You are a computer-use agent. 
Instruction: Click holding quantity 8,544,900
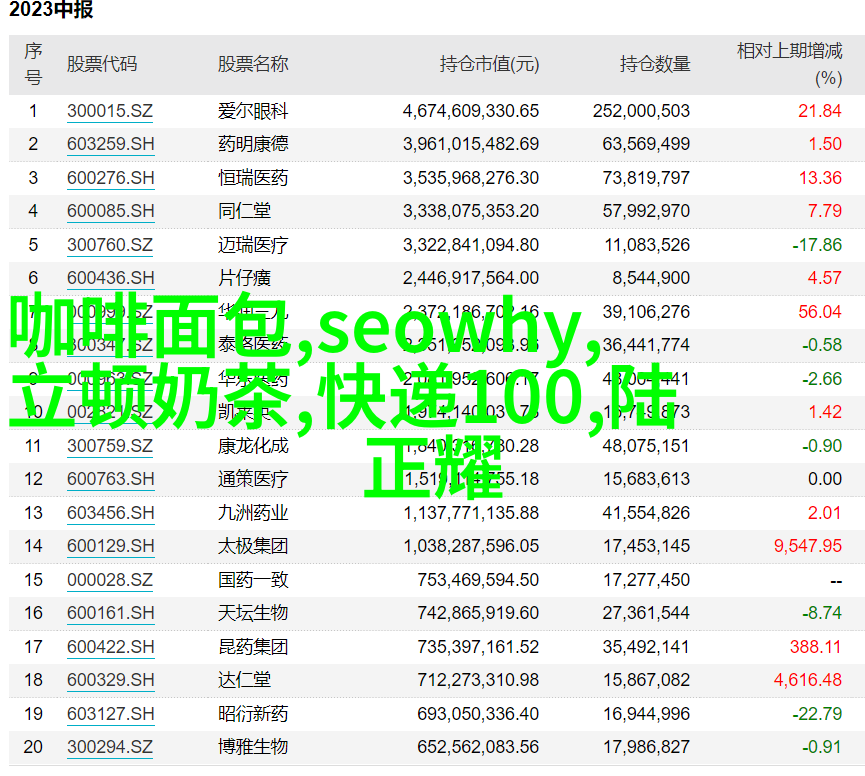pyautogui.click(x=651, y=278)
